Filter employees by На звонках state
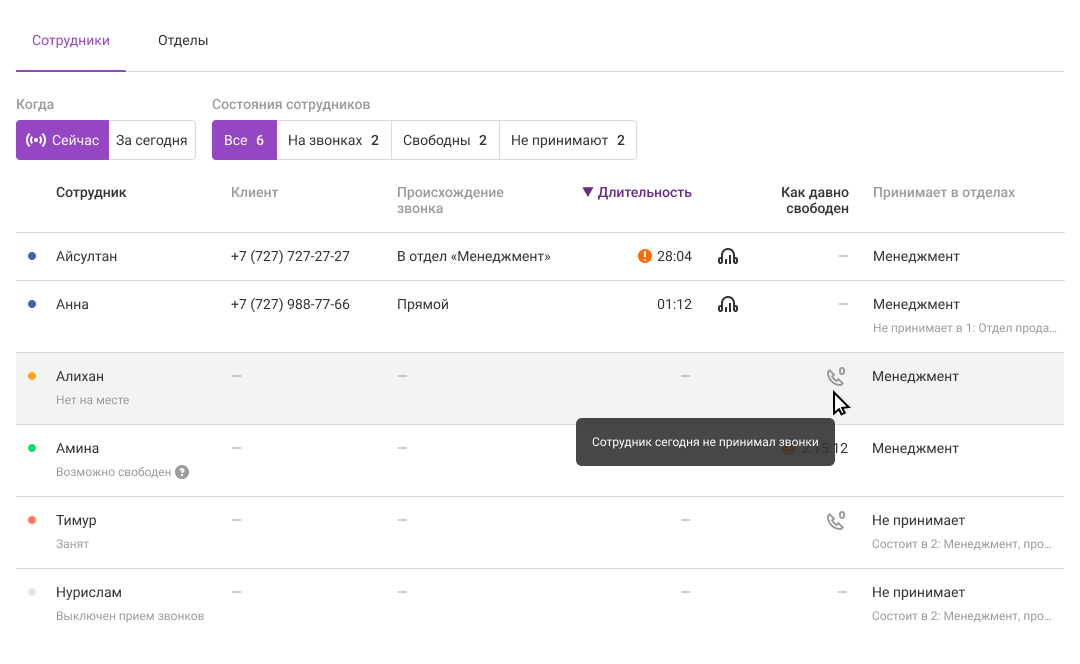Screen dimensions: 1080x664 [x=333, y=141]
